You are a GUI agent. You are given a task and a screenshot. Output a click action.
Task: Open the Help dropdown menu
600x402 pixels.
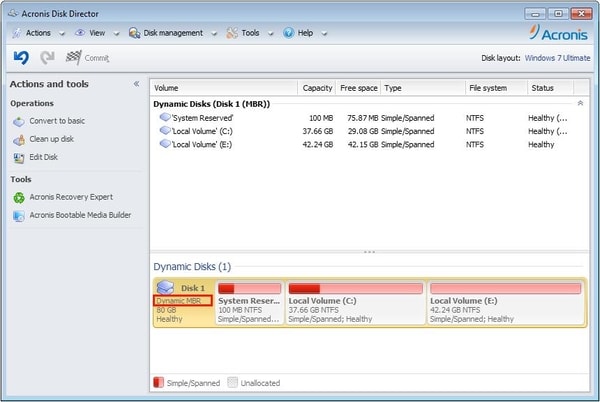[304, 32]
